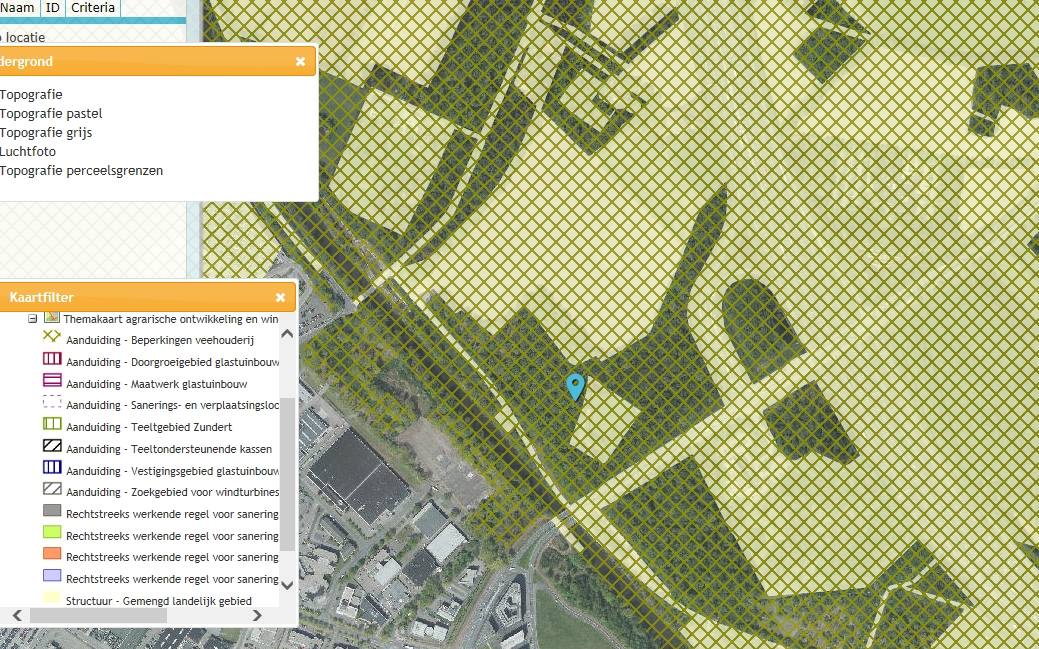
Task: Click the Kaartfilter scroll left arrow
Action: [x=17, y=616]
